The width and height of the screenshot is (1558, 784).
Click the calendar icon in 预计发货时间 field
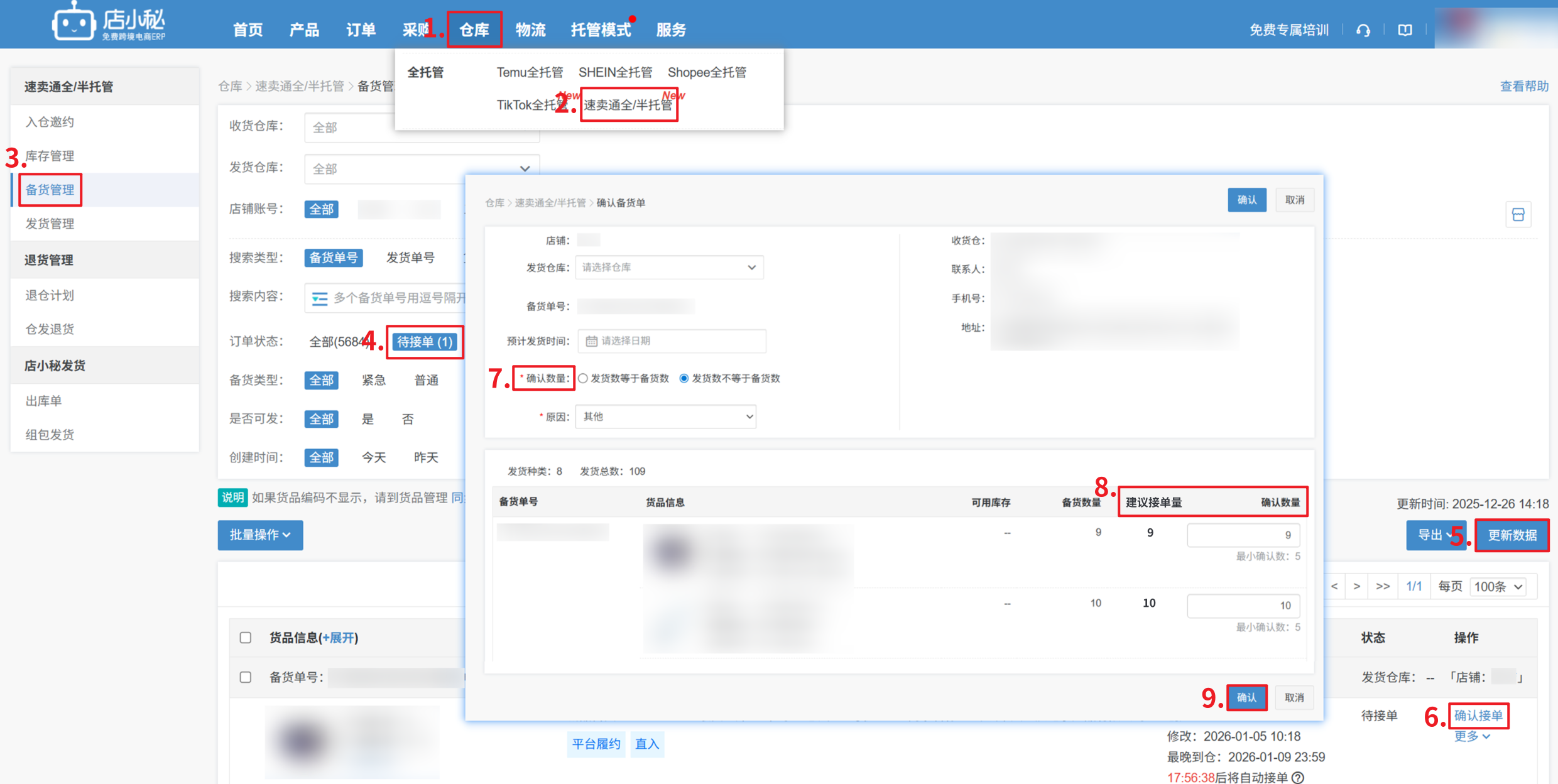point(591,341)
